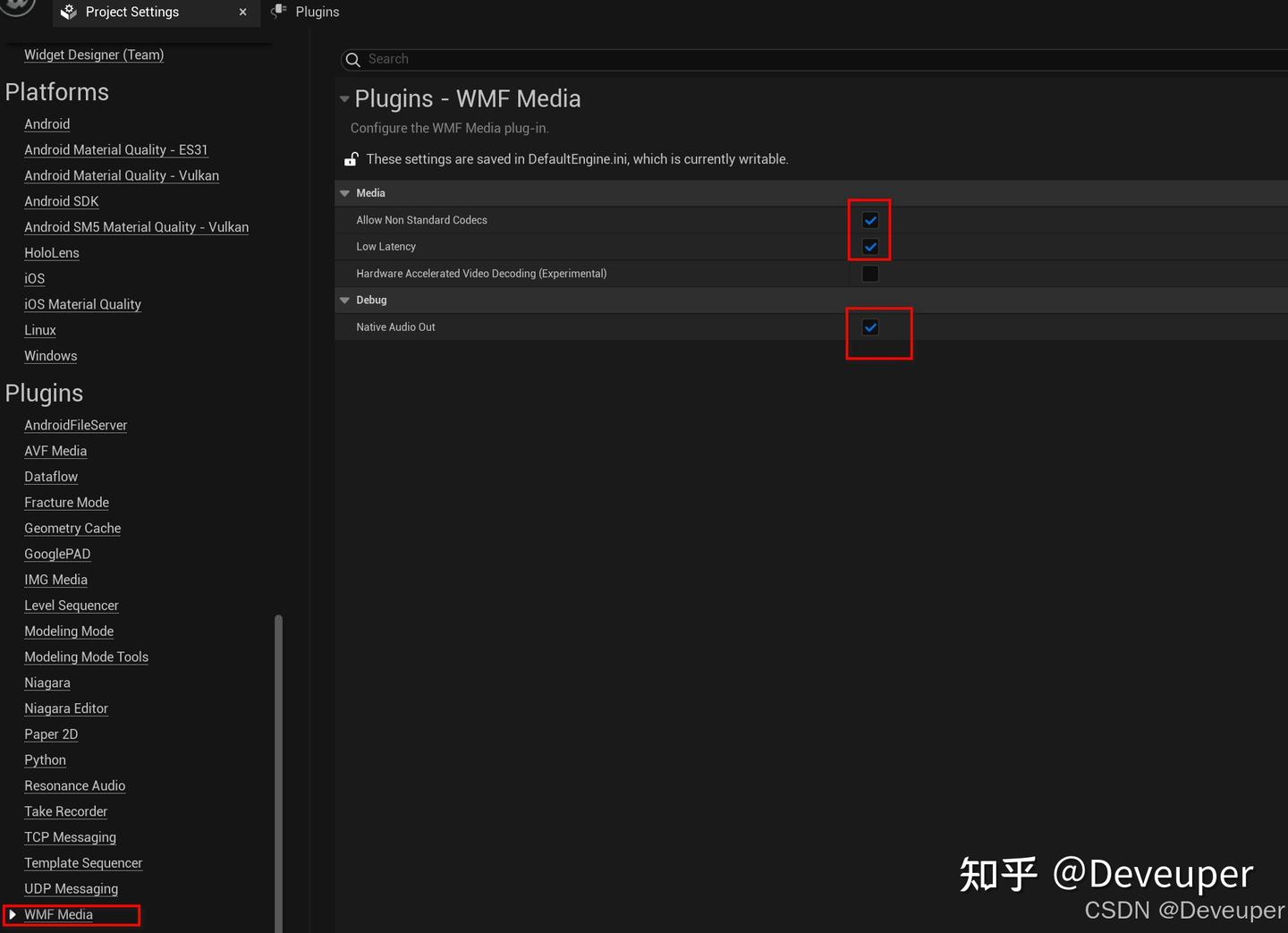Click the unlocked padlock icon near DefaultEngine.ini notice
This screenshot has height=933, width=1288.
351,158
